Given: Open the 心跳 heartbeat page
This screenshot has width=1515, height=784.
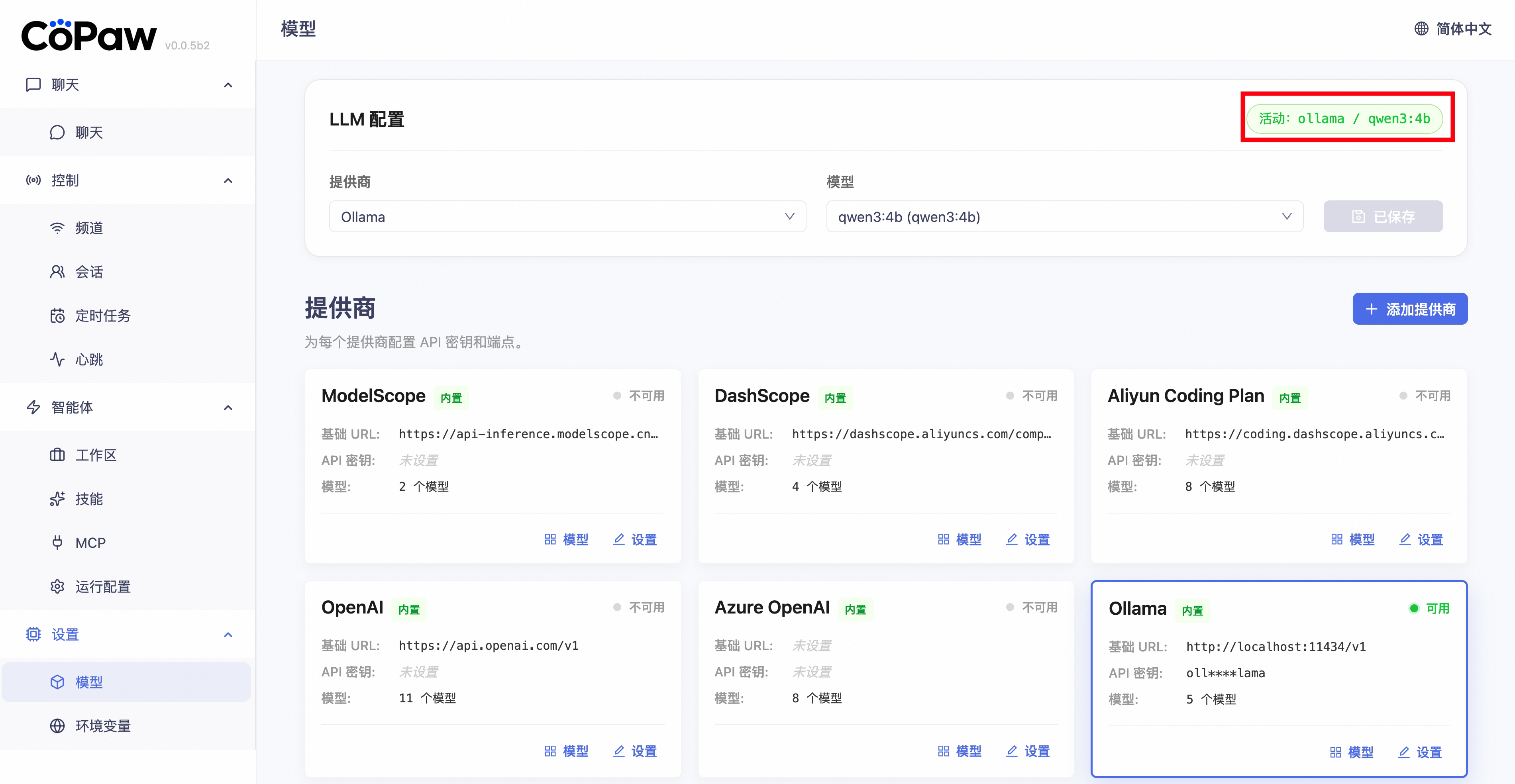Looking at the screenshot, I should coord(88,359).
